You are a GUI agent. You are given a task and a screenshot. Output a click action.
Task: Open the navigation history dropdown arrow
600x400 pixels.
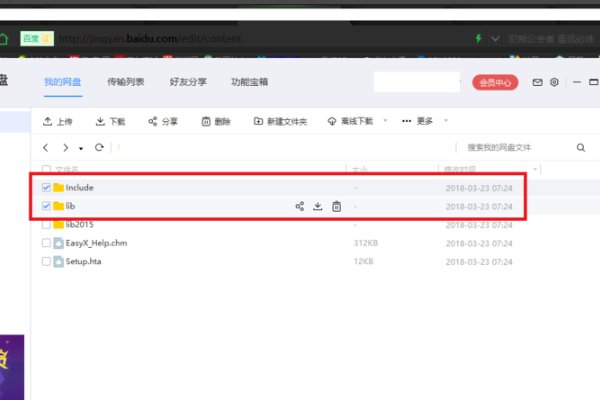[x=81, y=148]
